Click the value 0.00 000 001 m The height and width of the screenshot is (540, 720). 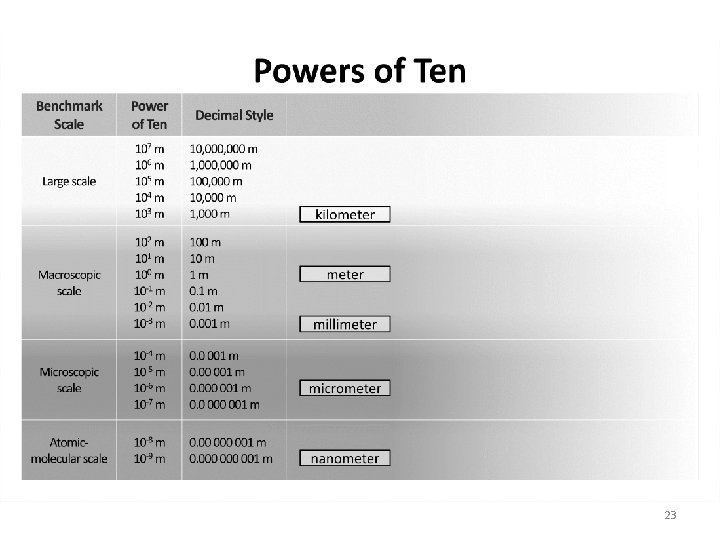click(x=227, y=442)
